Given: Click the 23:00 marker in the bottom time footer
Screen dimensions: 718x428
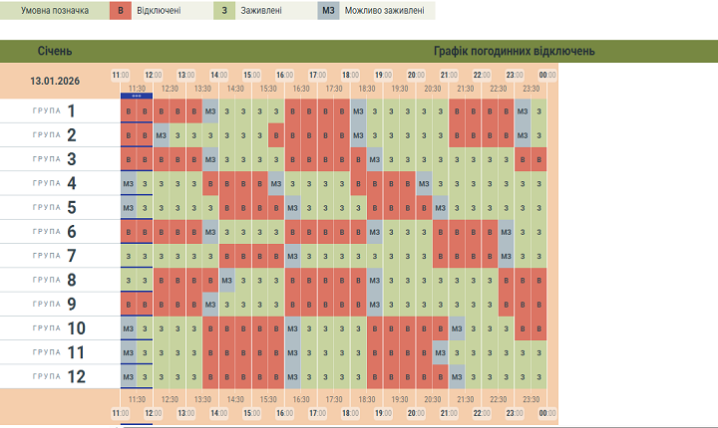Looking at the screenshot, I should coord(515,412).
